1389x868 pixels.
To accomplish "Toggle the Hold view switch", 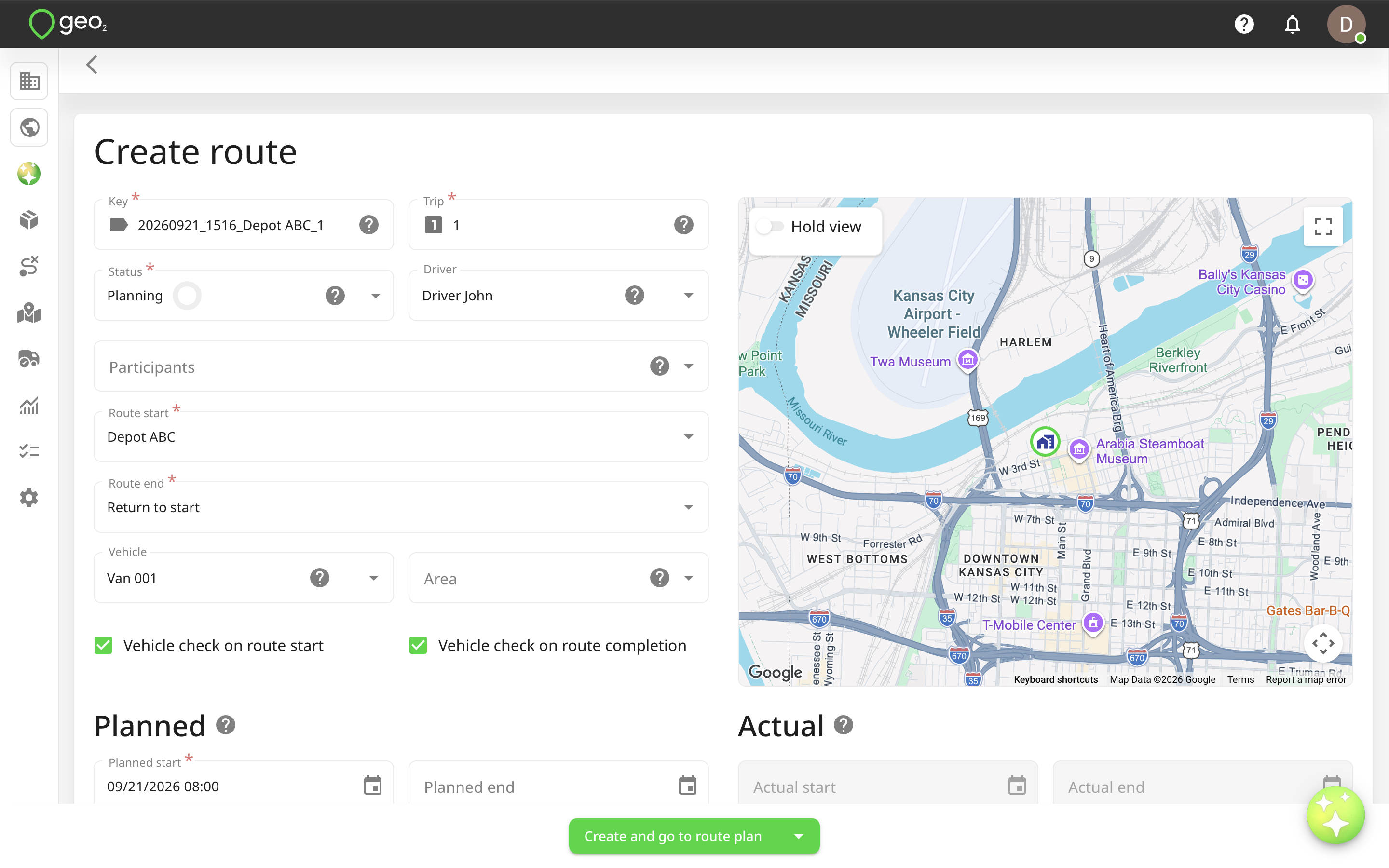I will (770, 227).
